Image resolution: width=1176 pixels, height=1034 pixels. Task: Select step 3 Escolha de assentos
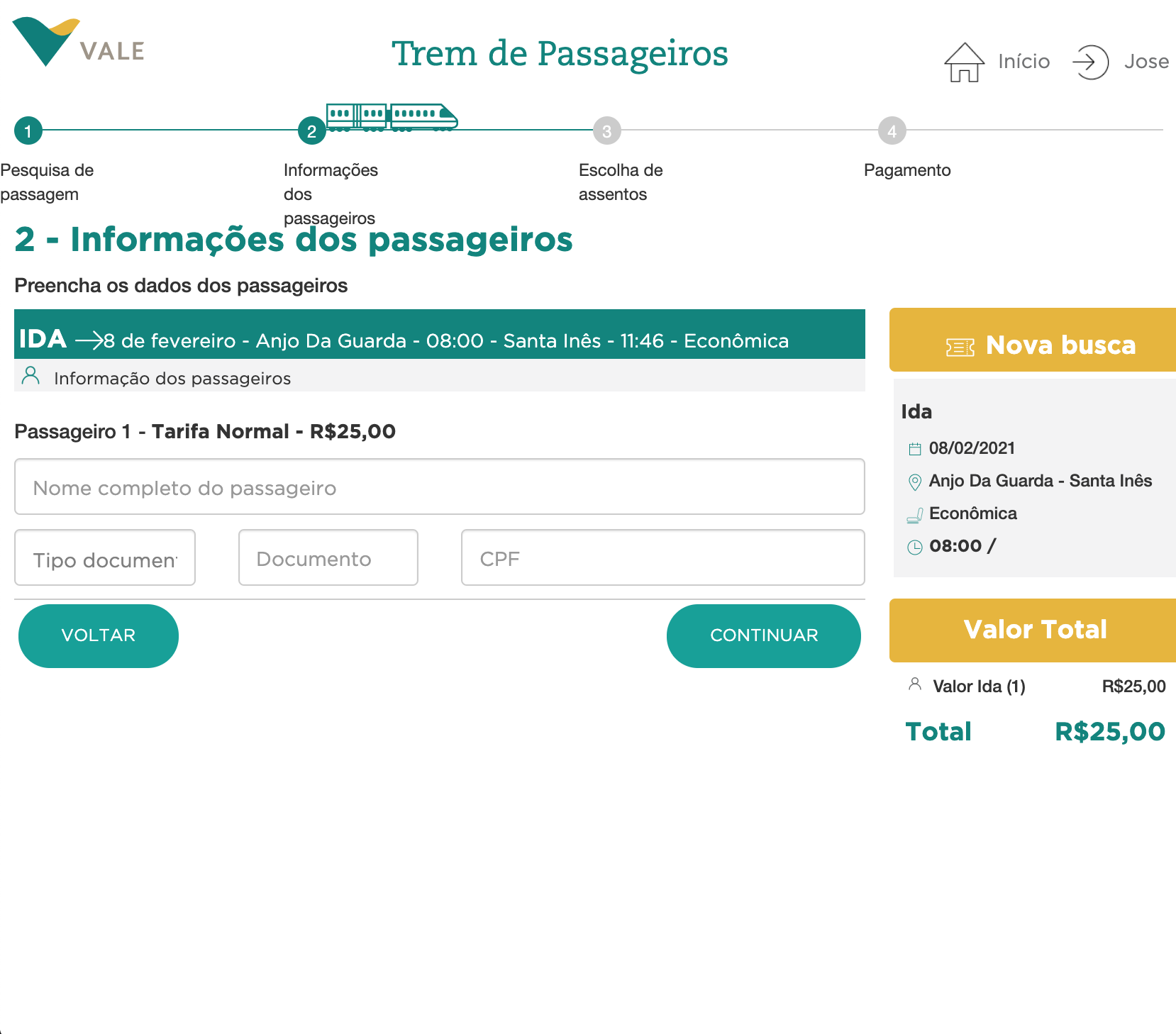pyautogui.click(x=606, y=131)
